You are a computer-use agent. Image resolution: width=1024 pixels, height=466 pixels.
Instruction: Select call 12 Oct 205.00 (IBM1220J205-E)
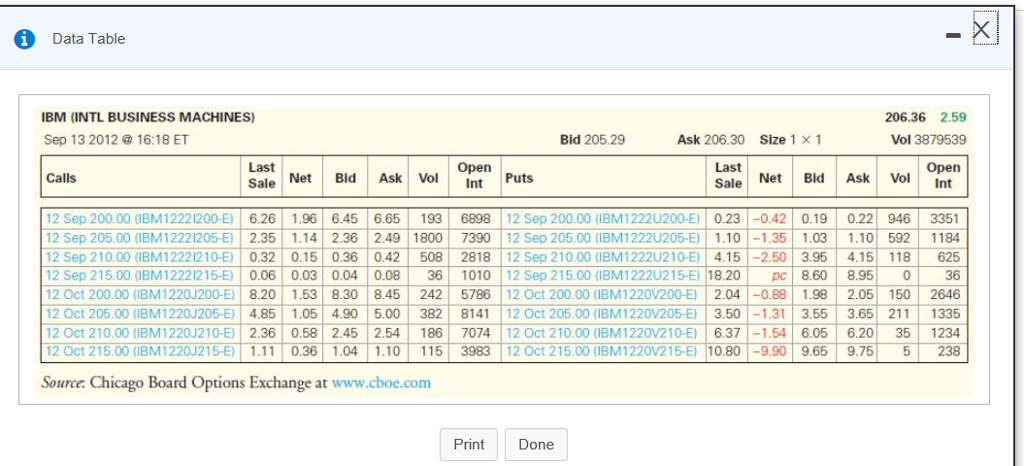pyautogui.click(x=140, y=313)
